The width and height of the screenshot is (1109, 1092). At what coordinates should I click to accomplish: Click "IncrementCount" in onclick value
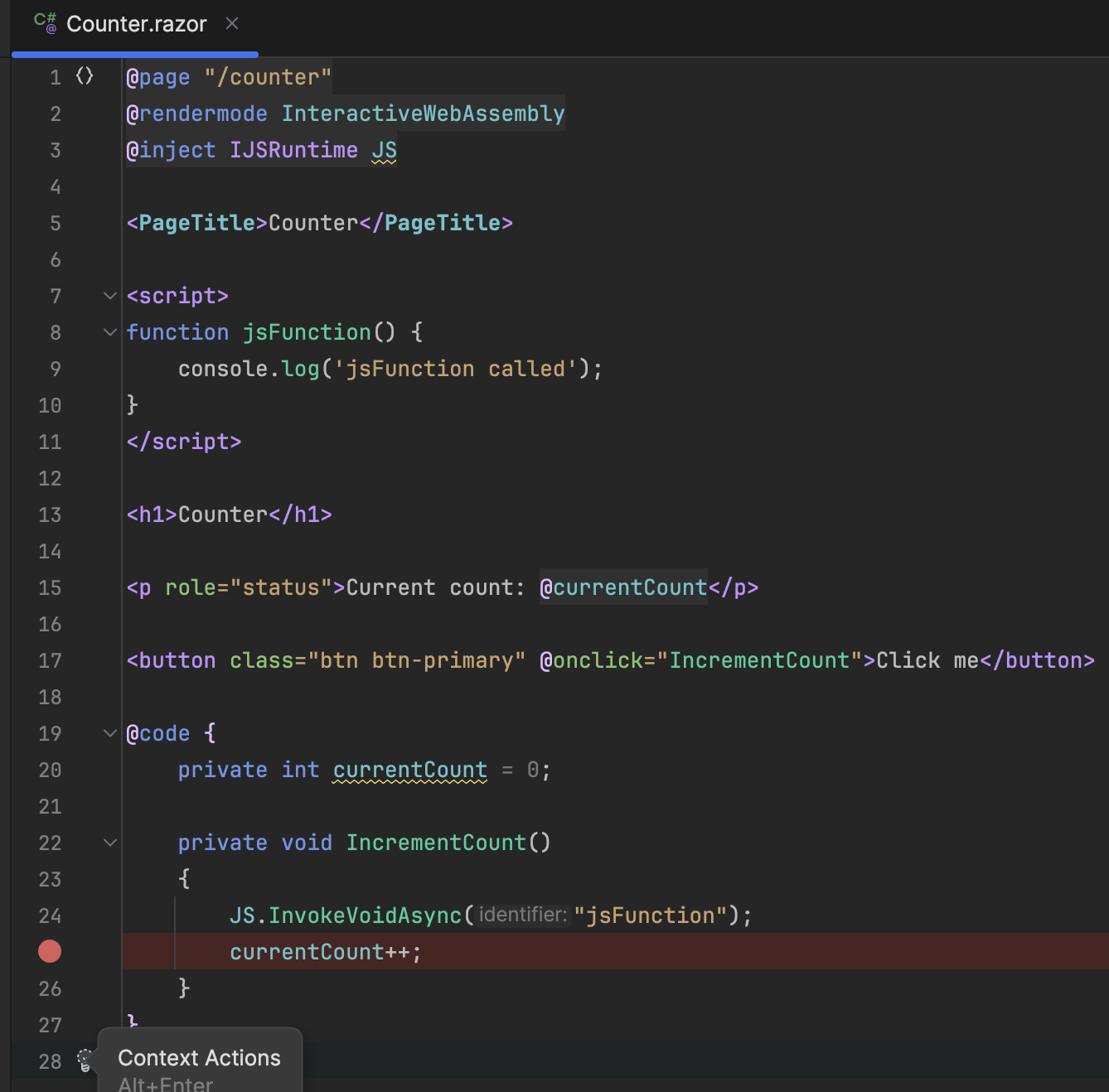[x=760, y=660]
